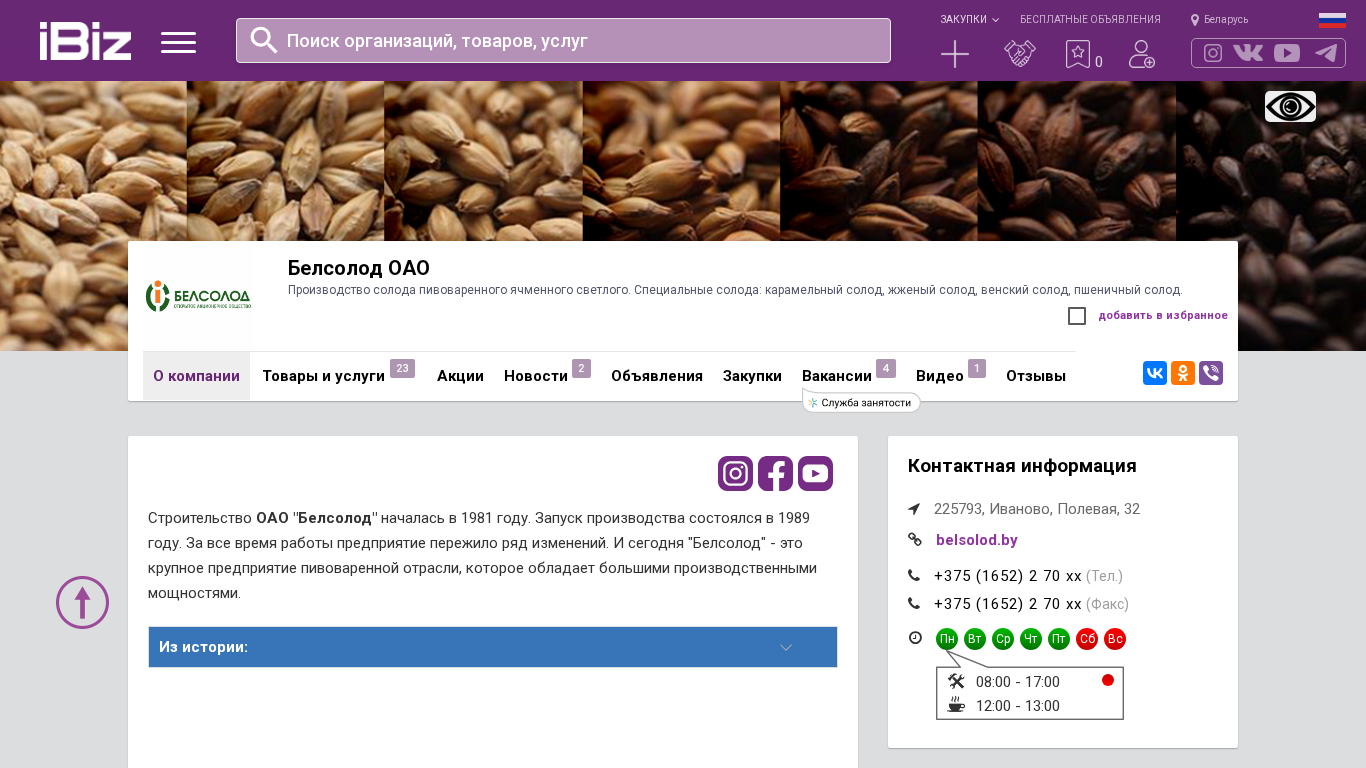Share company page on VK
The image size is (1366, 768).
[x=1155, y=373]
